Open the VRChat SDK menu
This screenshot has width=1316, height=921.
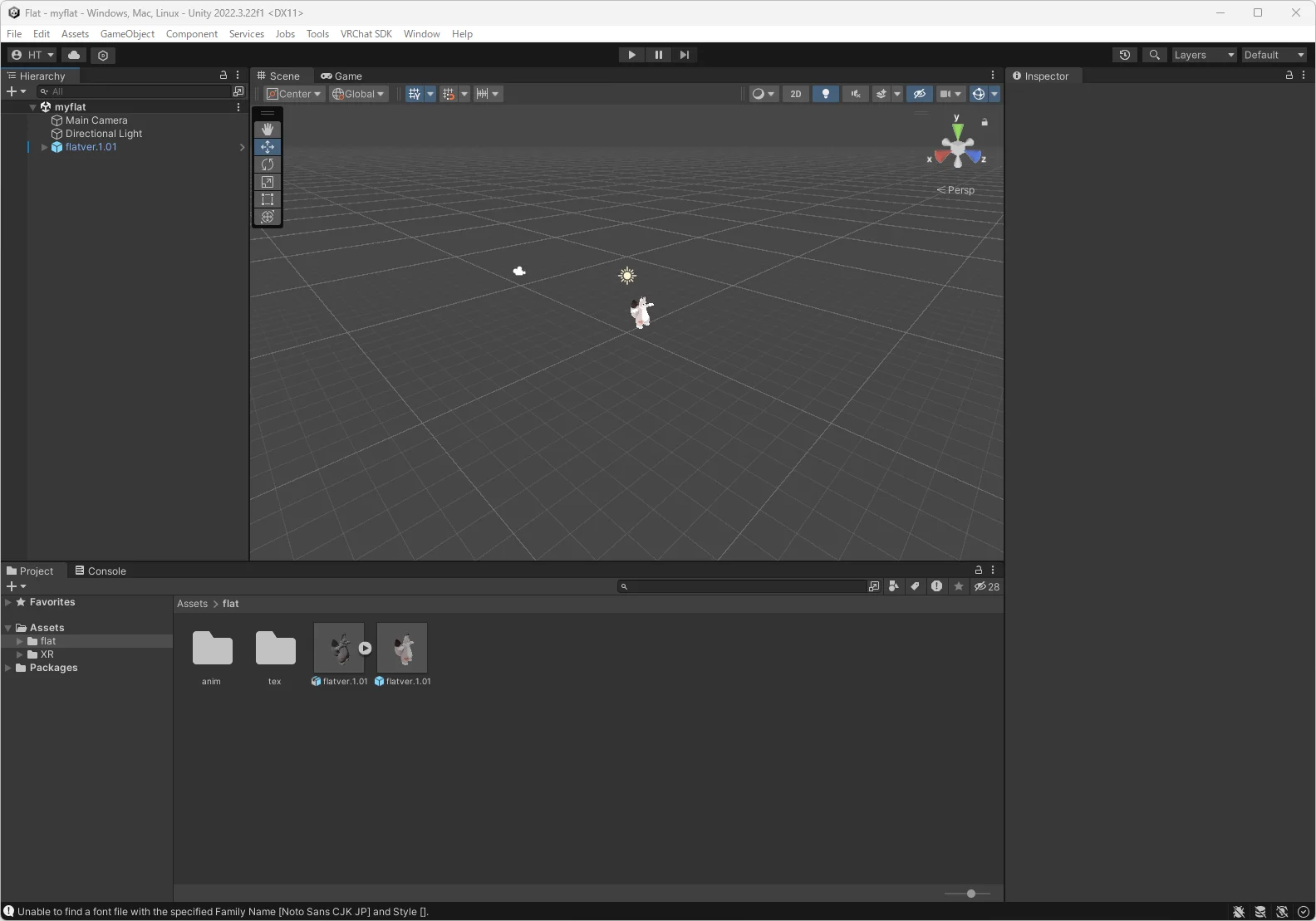[366, 34]
